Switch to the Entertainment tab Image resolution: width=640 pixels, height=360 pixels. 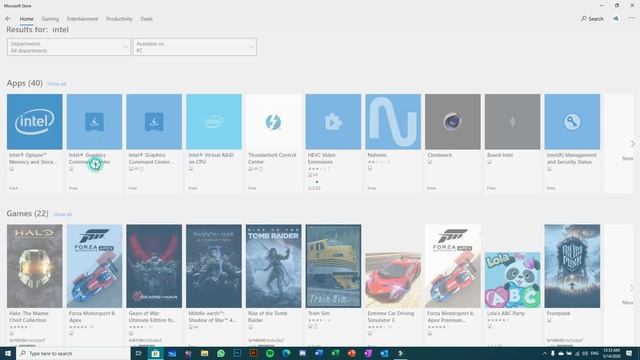(x=82, y=19)
